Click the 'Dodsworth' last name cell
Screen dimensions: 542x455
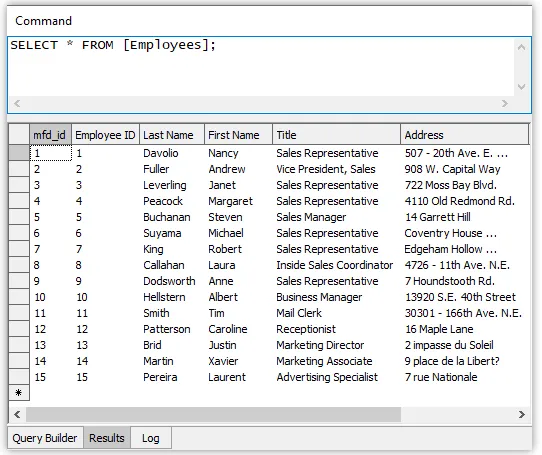coord(172,281)
